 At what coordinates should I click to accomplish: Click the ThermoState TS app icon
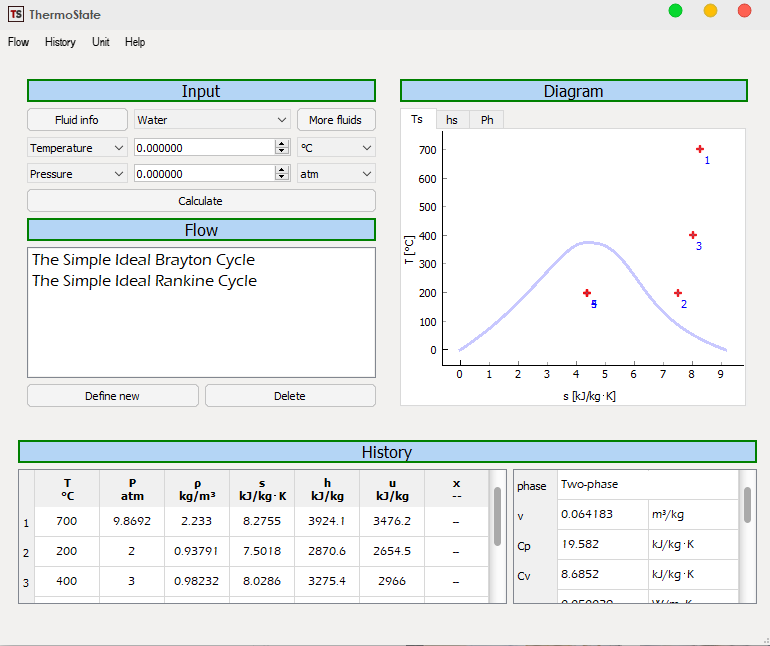[16, 14]
